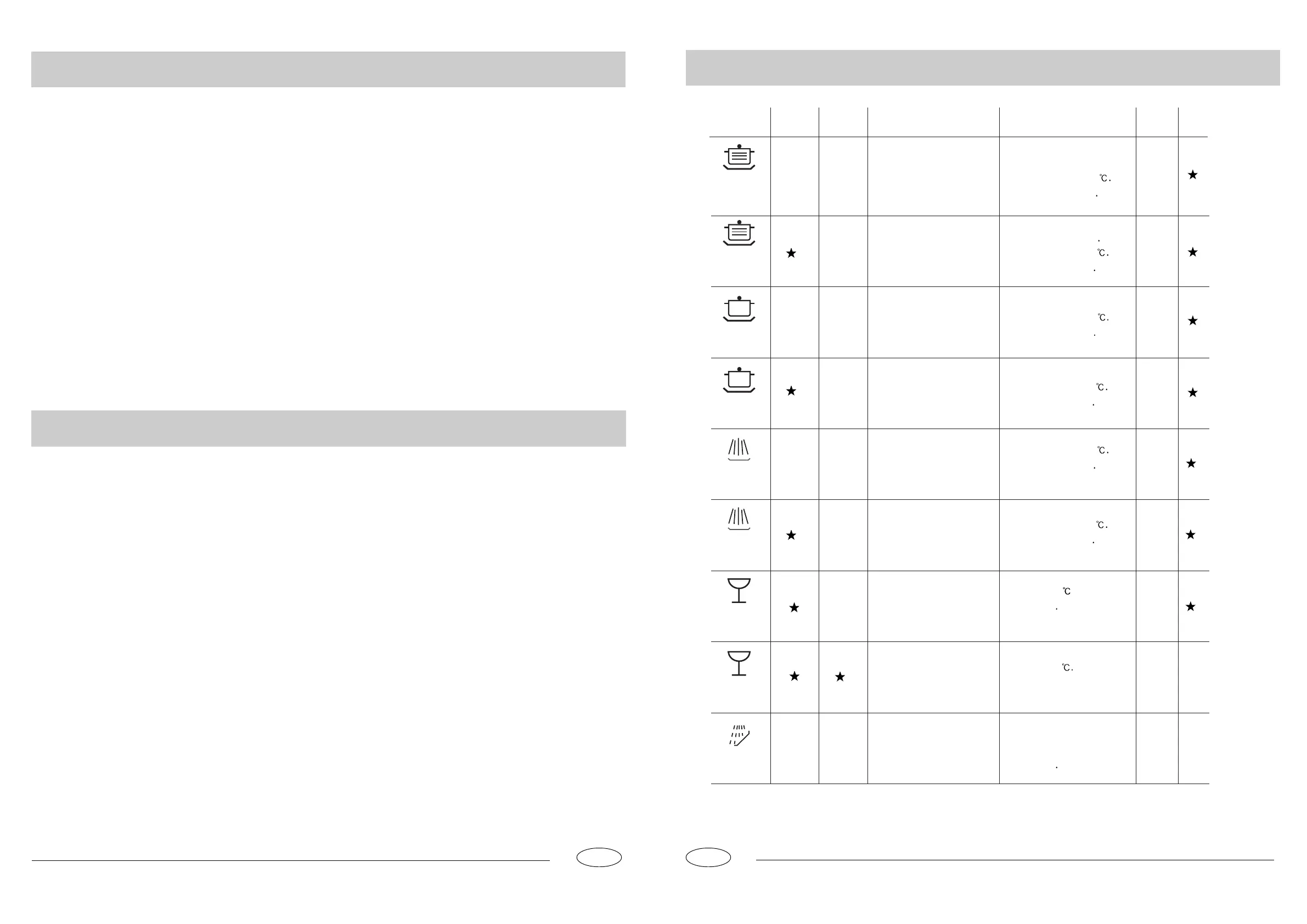Select the right star in the upper spray-lines row
Viewport: 1307px width, 924px height.
coord(1191,464)
